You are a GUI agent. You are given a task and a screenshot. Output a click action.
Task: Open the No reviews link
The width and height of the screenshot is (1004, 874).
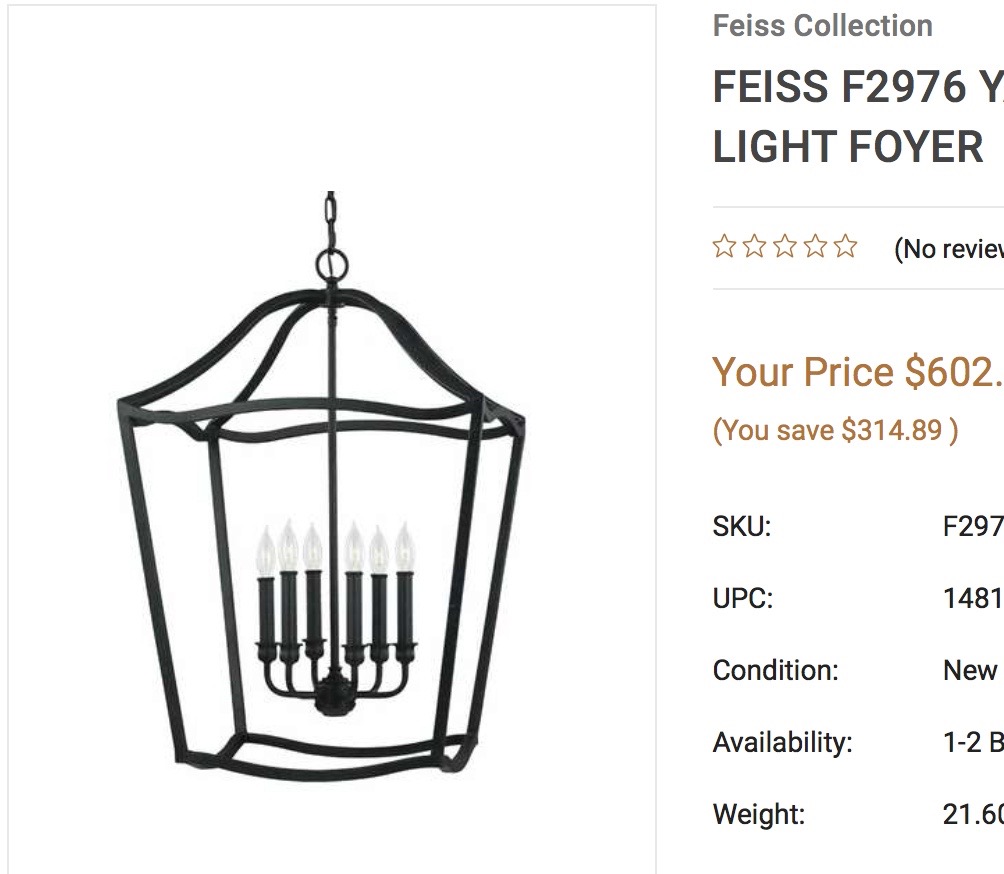coord(948,248)
